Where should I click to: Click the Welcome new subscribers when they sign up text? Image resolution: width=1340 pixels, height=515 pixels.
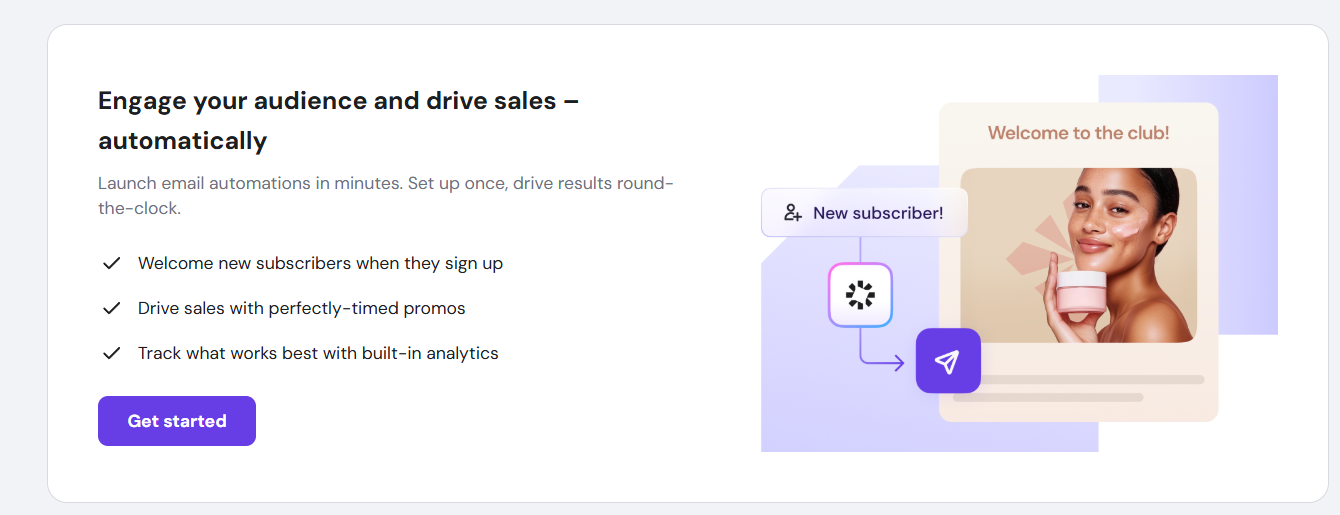pyautogui.click(x=320, y=264)
